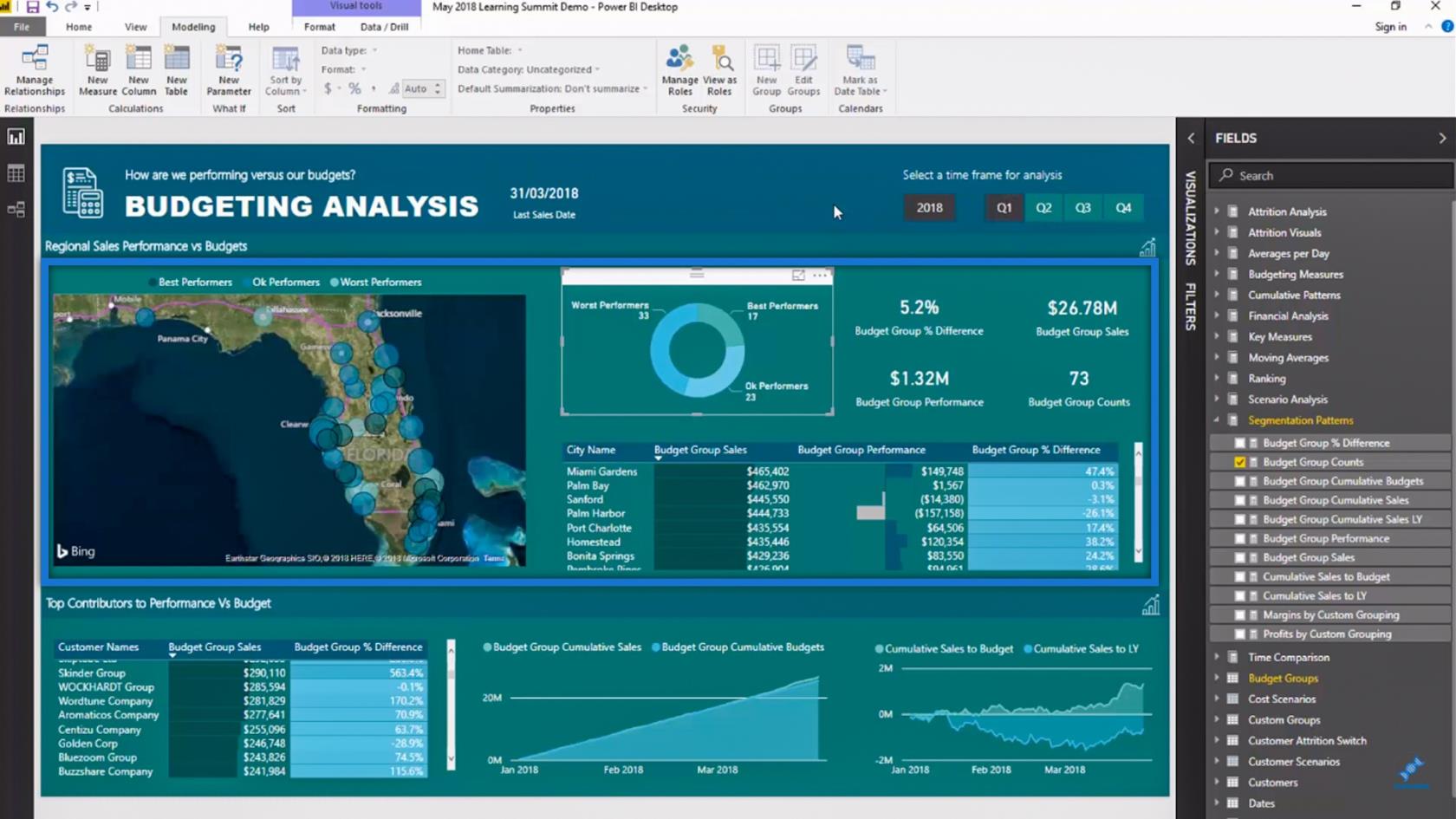Click the decimal places Auto stepper
1456x819 pixels.
pyautogui.click(x=438, y=88)
